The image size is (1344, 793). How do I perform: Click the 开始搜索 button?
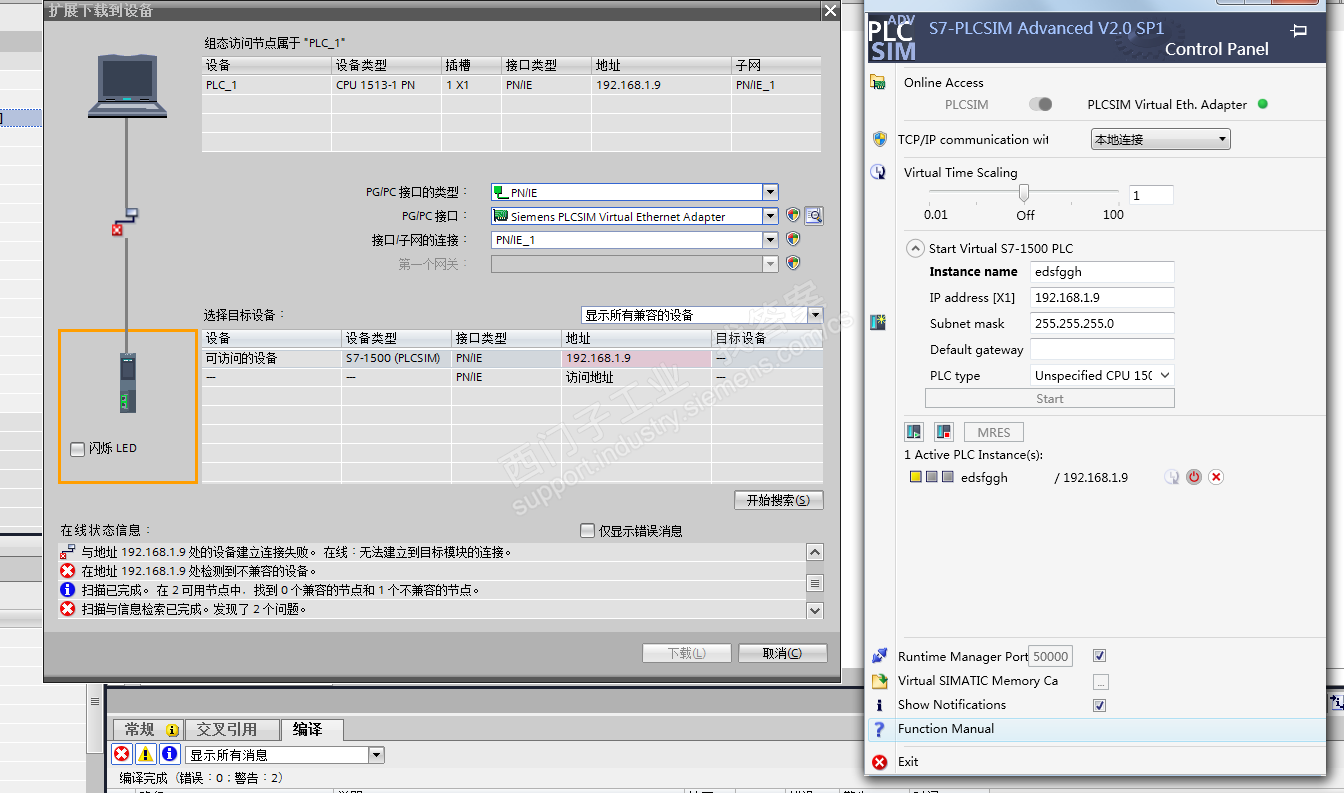coord(778,500)
